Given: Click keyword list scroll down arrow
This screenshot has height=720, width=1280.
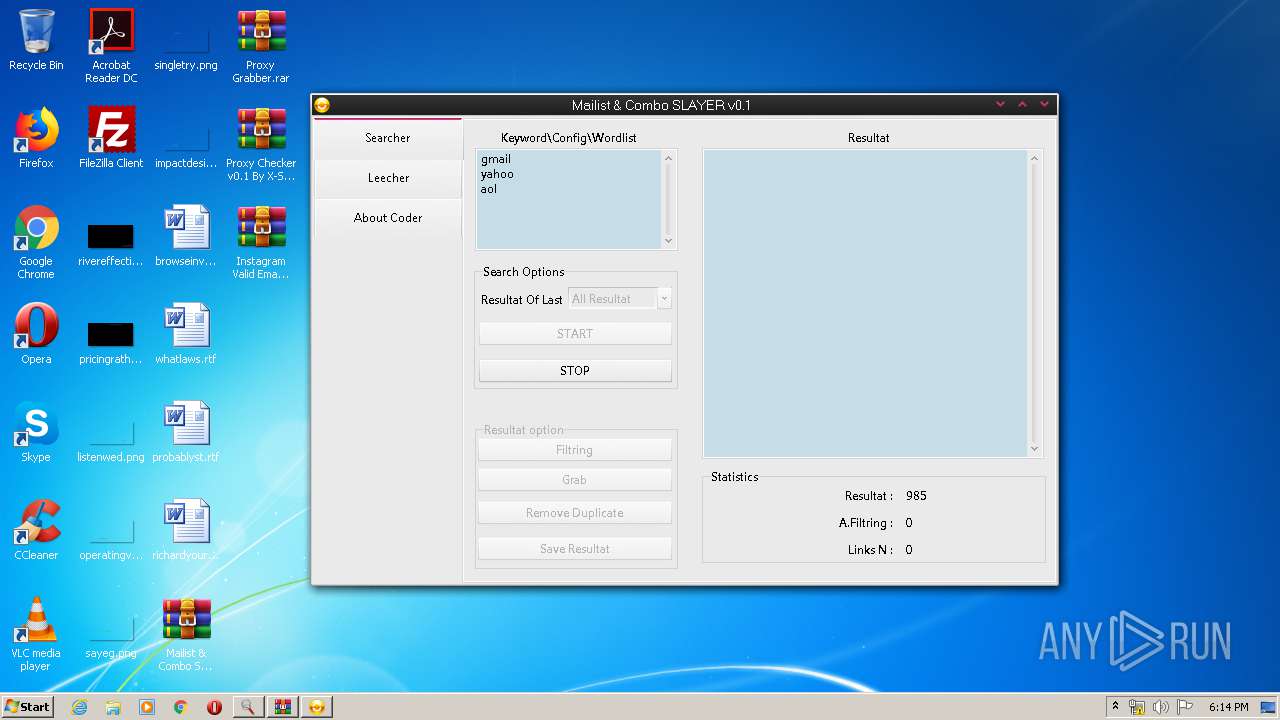Looking at the screenshot, I should tap(669, 241).
